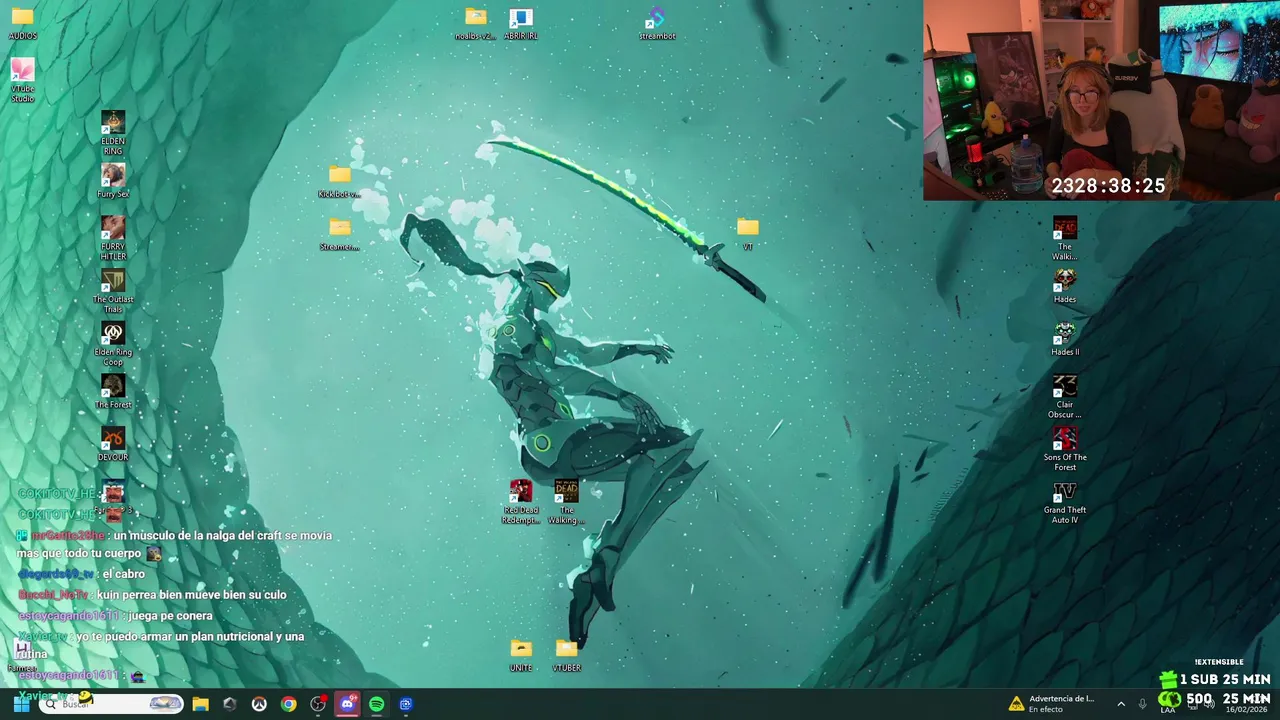Select the Elden Ring Coop shortcut
This screenshot has height=720, width=1280.
click(113, 344)
